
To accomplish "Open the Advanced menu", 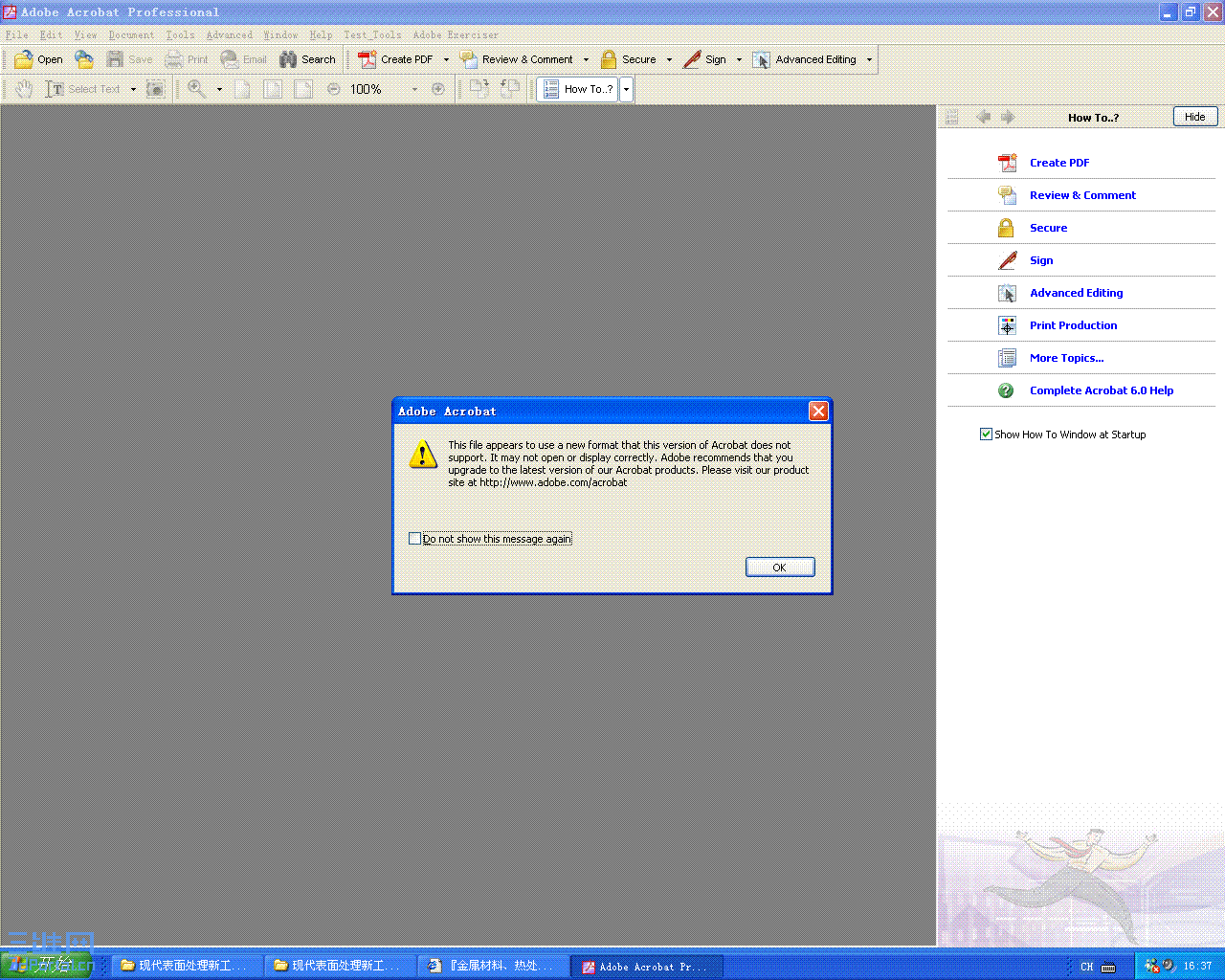I will tap(230, 34).
